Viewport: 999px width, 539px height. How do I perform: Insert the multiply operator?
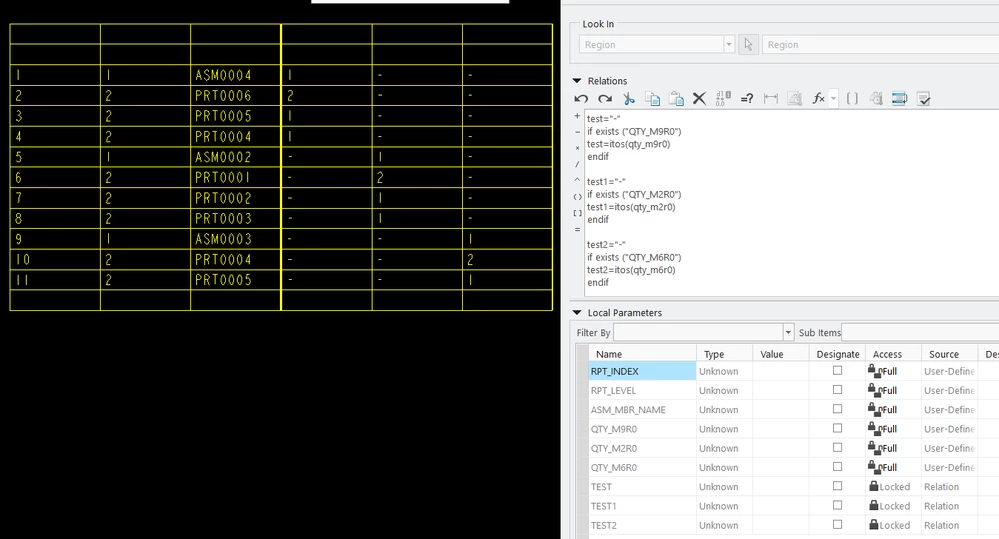577,148
